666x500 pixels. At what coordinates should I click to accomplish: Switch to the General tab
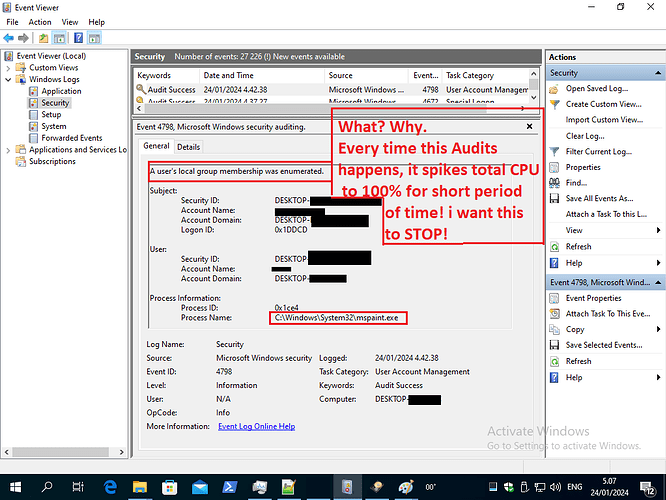[156, 146]
